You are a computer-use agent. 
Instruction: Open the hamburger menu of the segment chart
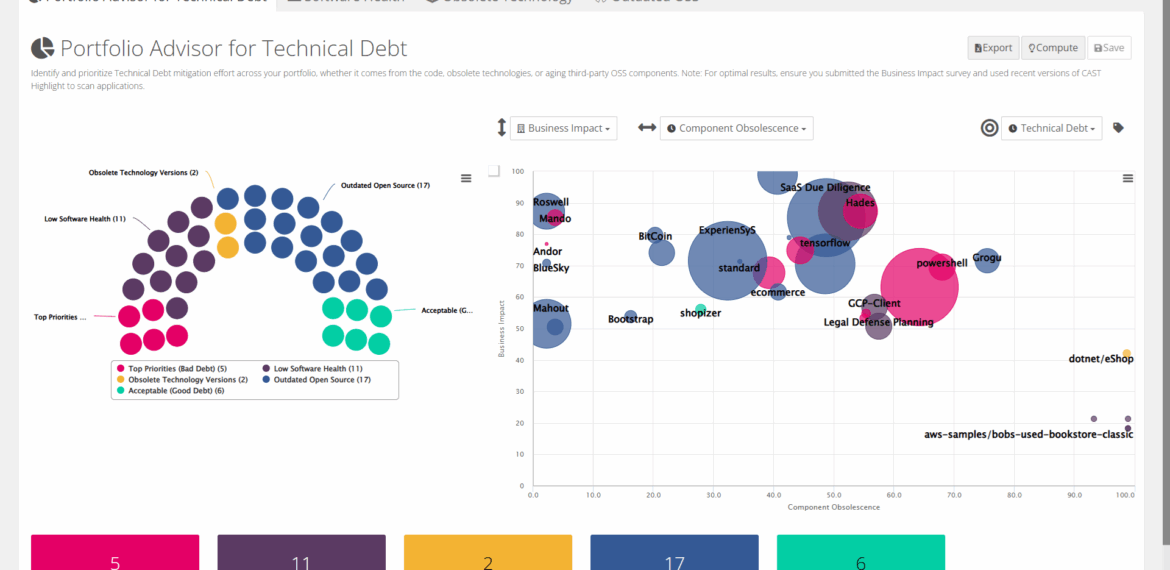(x=466, y=178)
